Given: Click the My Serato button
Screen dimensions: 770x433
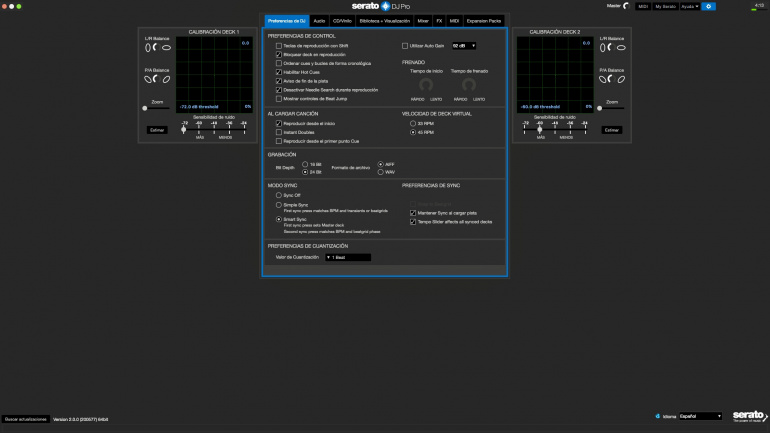Looking at the screenshot, I should point(665,6).
